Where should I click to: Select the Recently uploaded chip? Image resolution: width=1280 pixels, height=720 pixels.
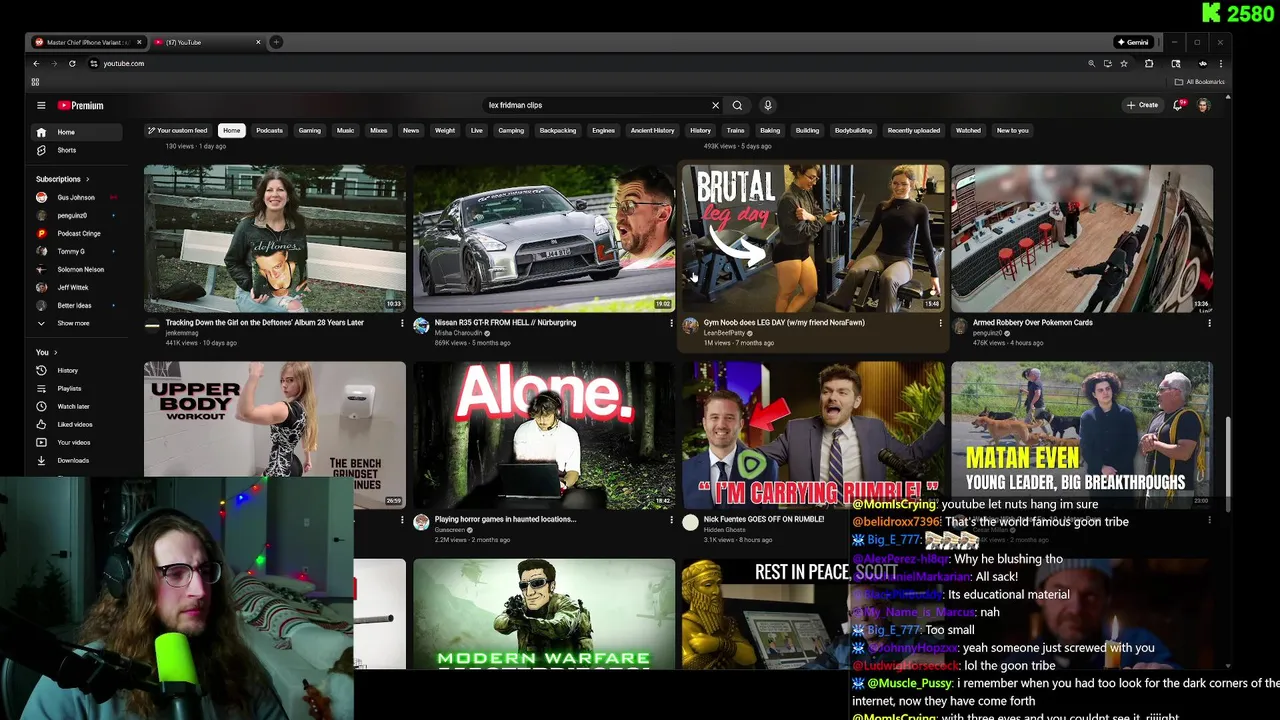(914, 130)
